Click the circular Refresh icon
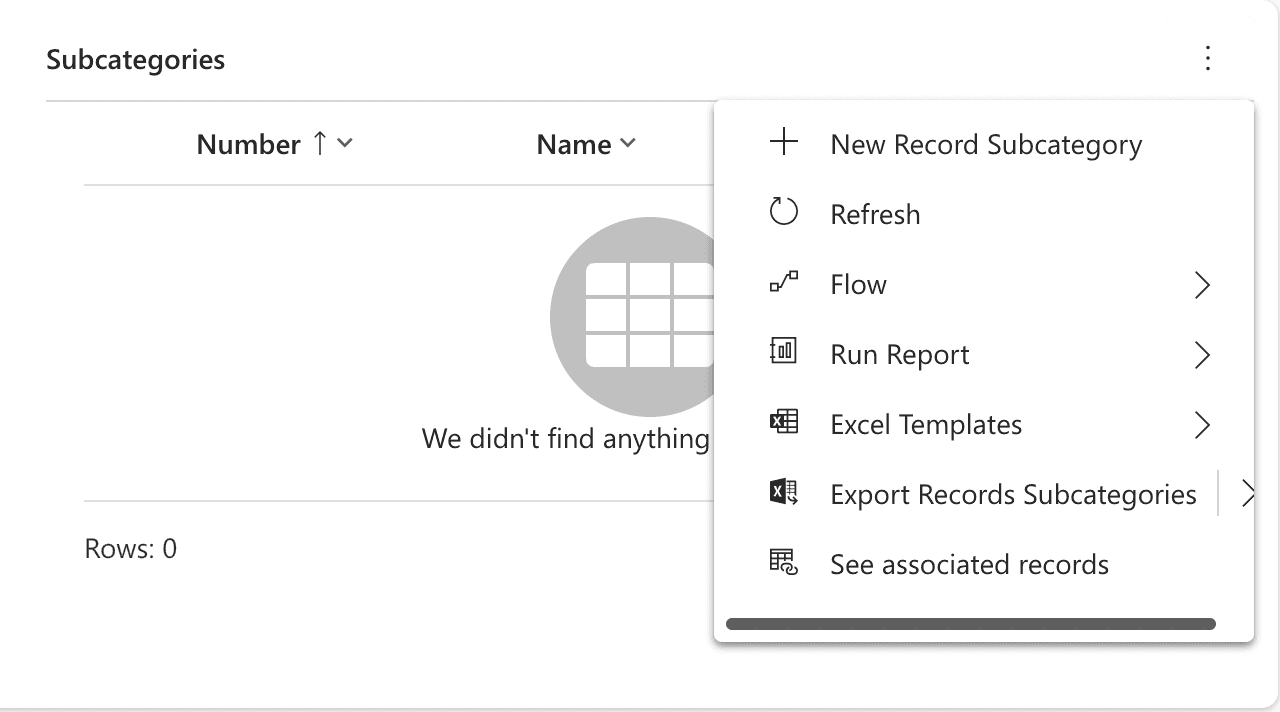1280x712 pixels. tap(784, 213)
